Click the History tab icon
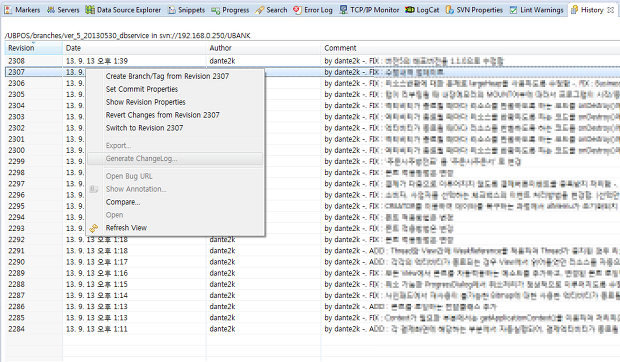This screenshot has width=620, height=362. click(x=575, y=9)
